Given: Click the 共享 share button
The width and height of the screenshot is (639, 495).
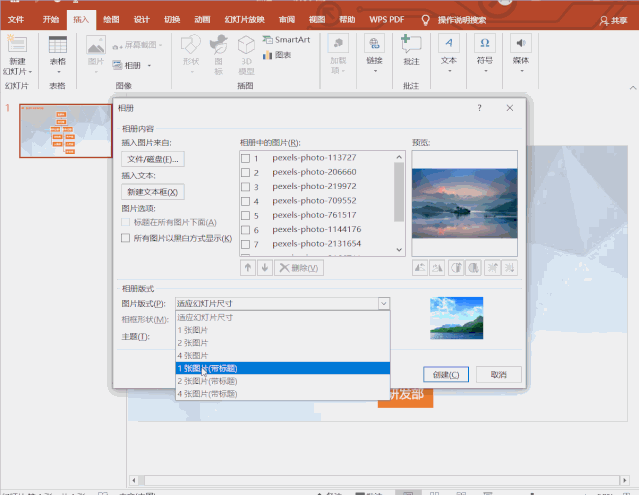Looking at the screenshot, I should pyautogui.click(x=613, y=20).
